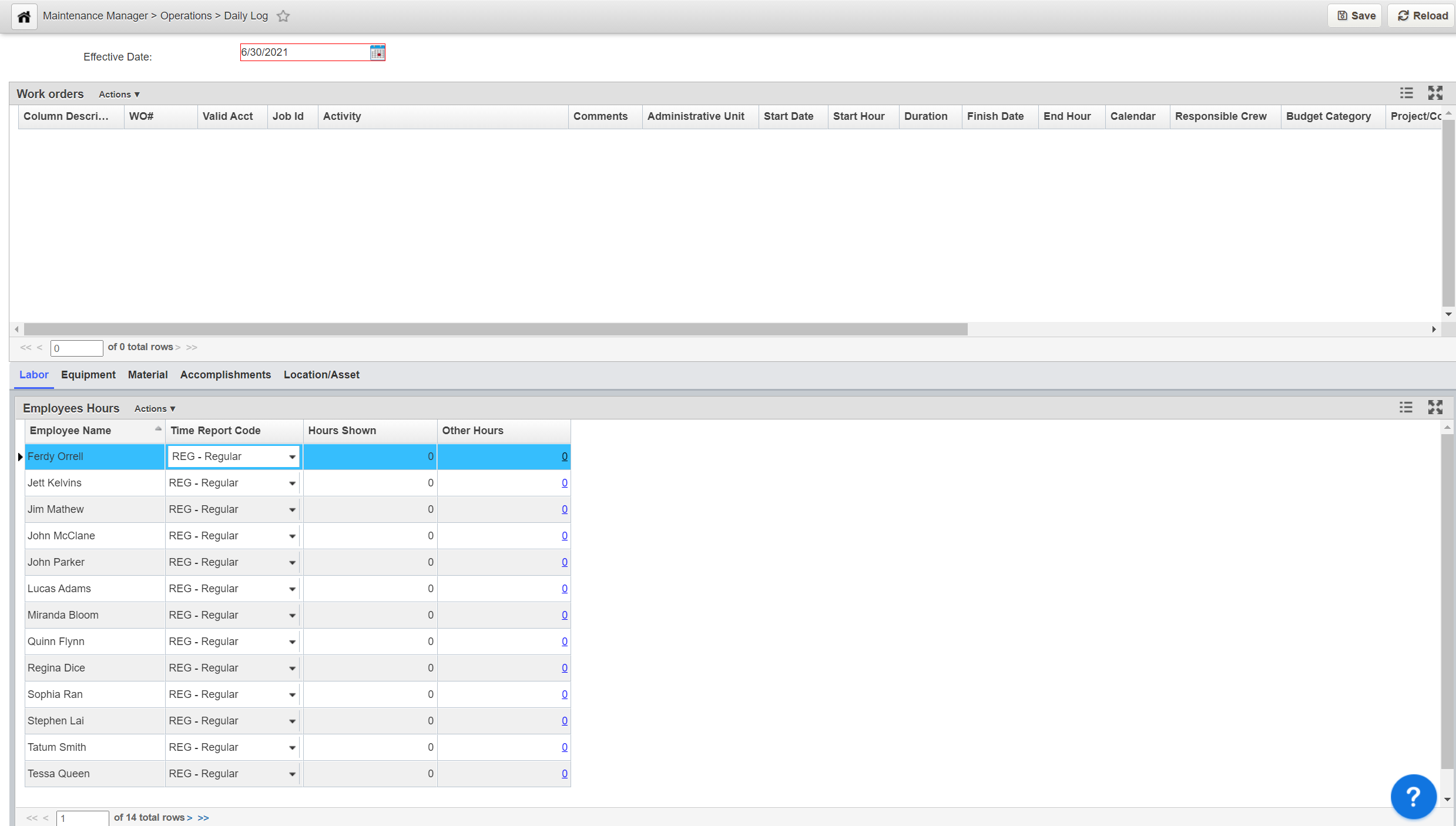This screenshot has width=1456, height=826.
Task: Switch to the Equipment tab
Action: [x=88, y=375]
